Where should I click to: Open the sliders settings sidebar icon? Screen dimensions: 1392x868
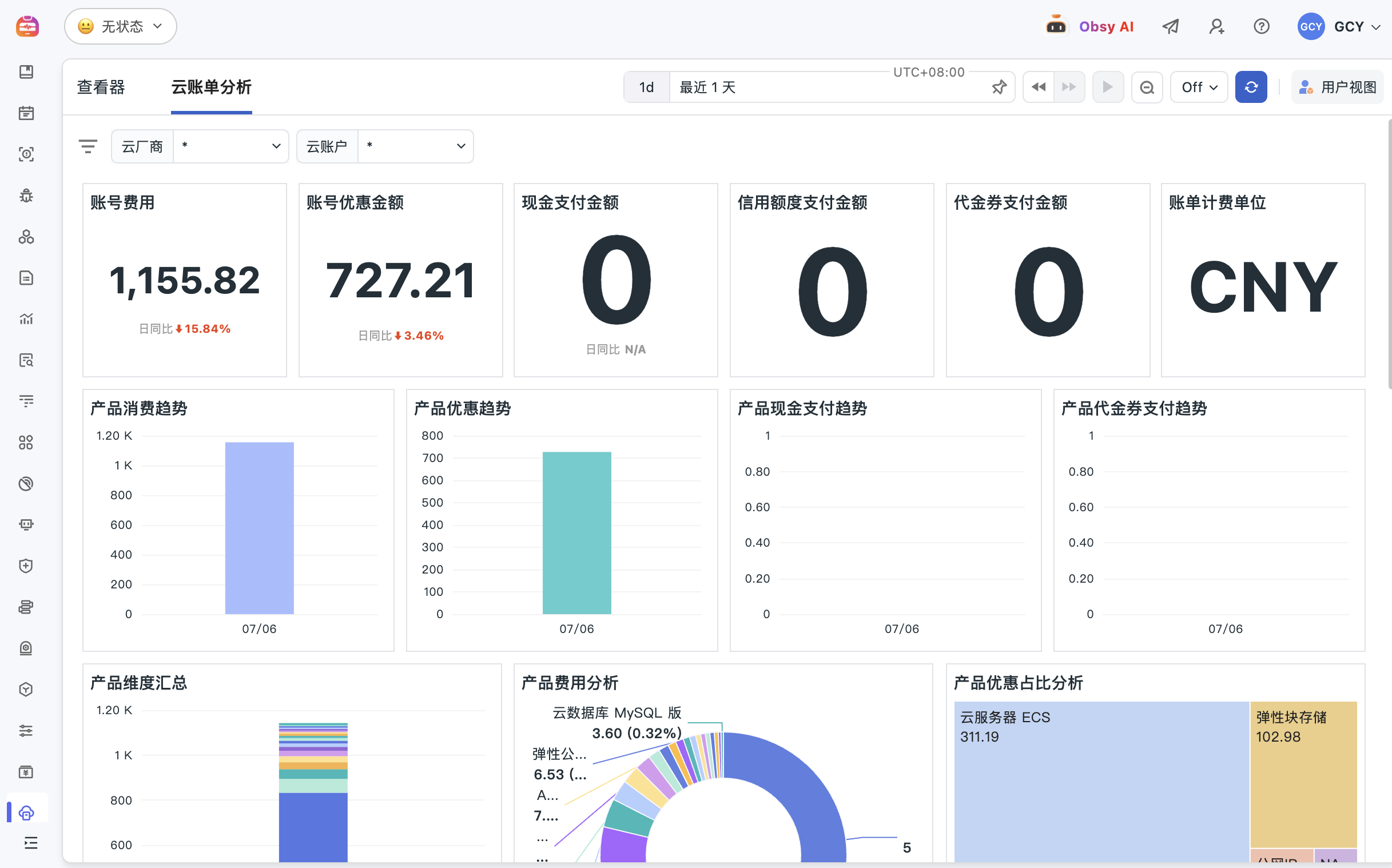26,730
